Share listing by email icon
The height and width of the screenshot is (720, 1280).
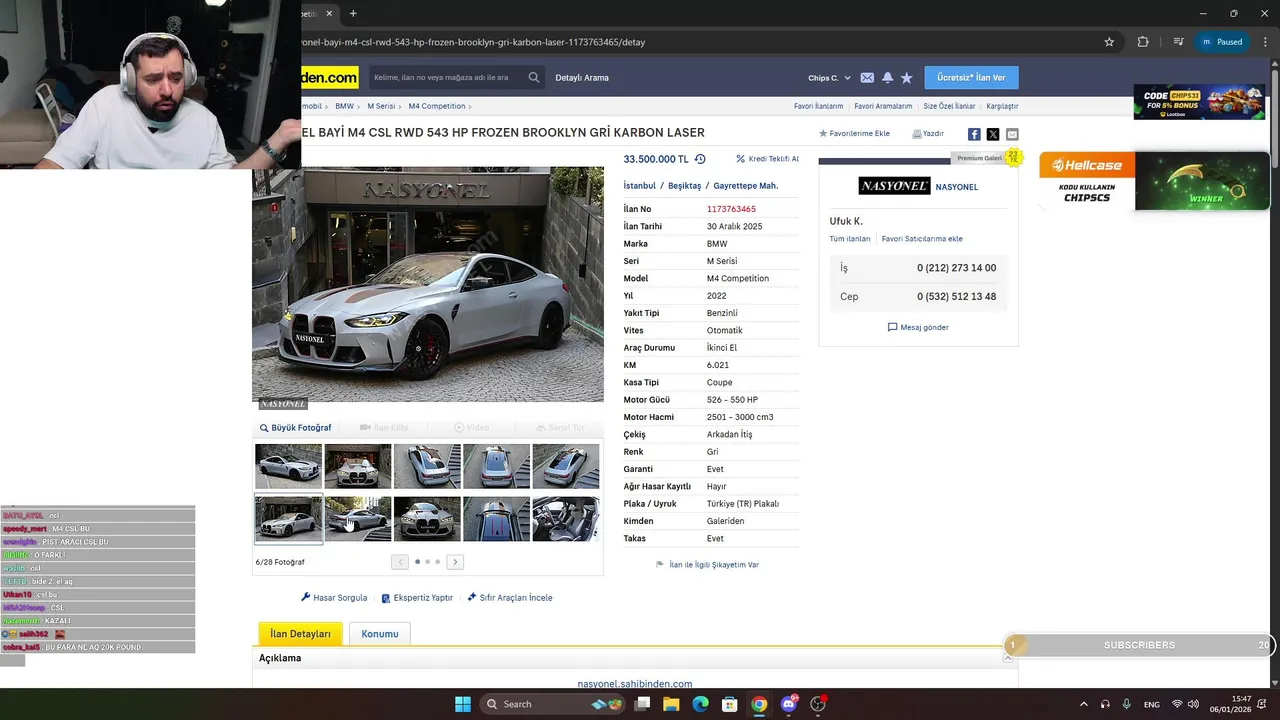(1012, 134)
